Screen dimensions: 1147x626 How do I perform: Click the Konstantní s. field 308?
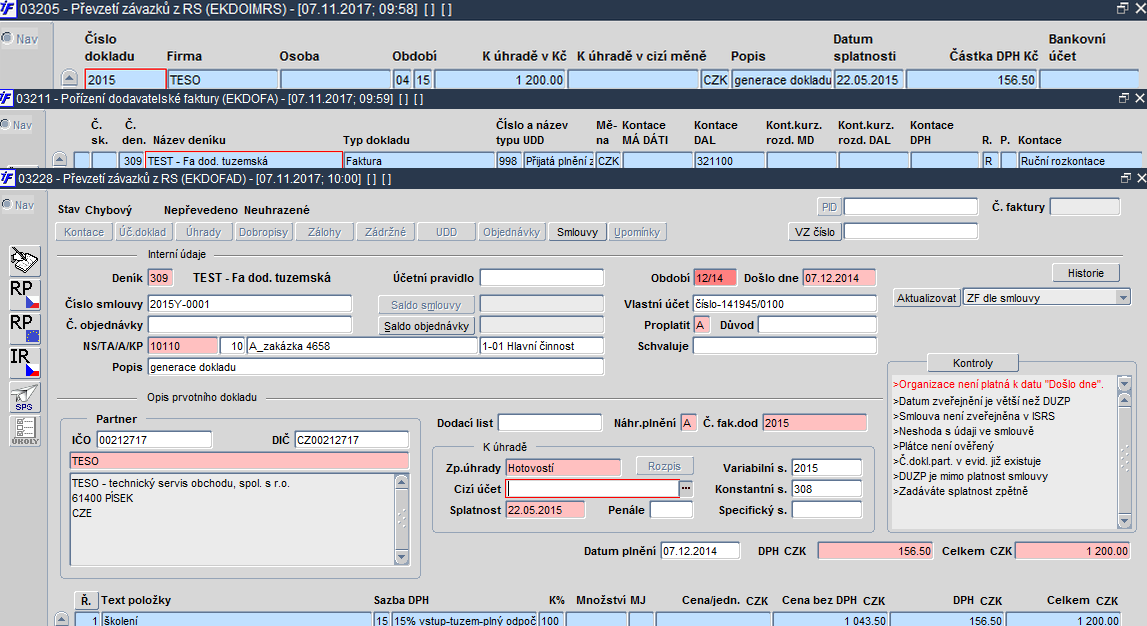(x=827, y=489)
